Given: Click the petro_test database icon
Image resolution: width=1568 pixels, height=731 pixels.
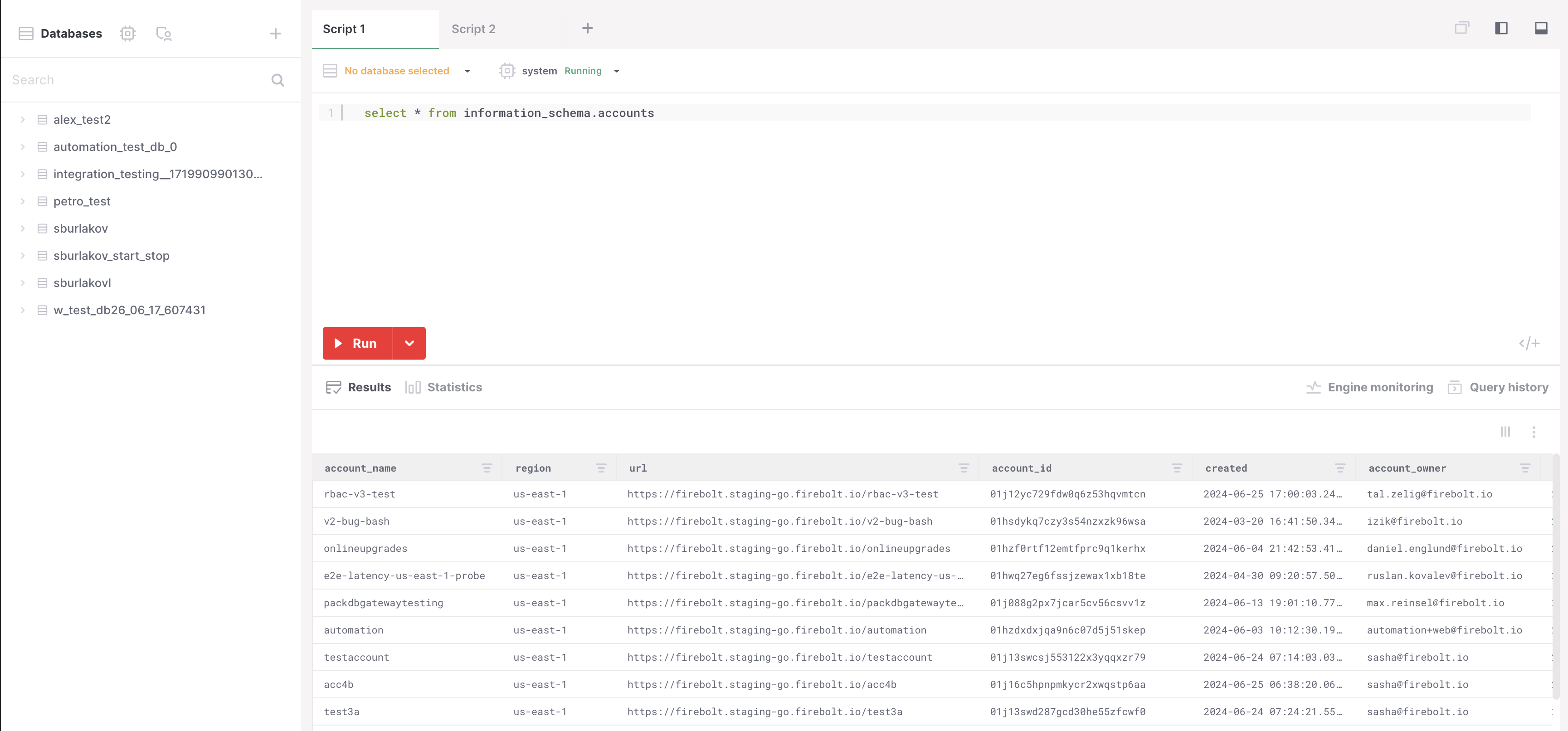Looking at the screenshot, I should [42, 201].
